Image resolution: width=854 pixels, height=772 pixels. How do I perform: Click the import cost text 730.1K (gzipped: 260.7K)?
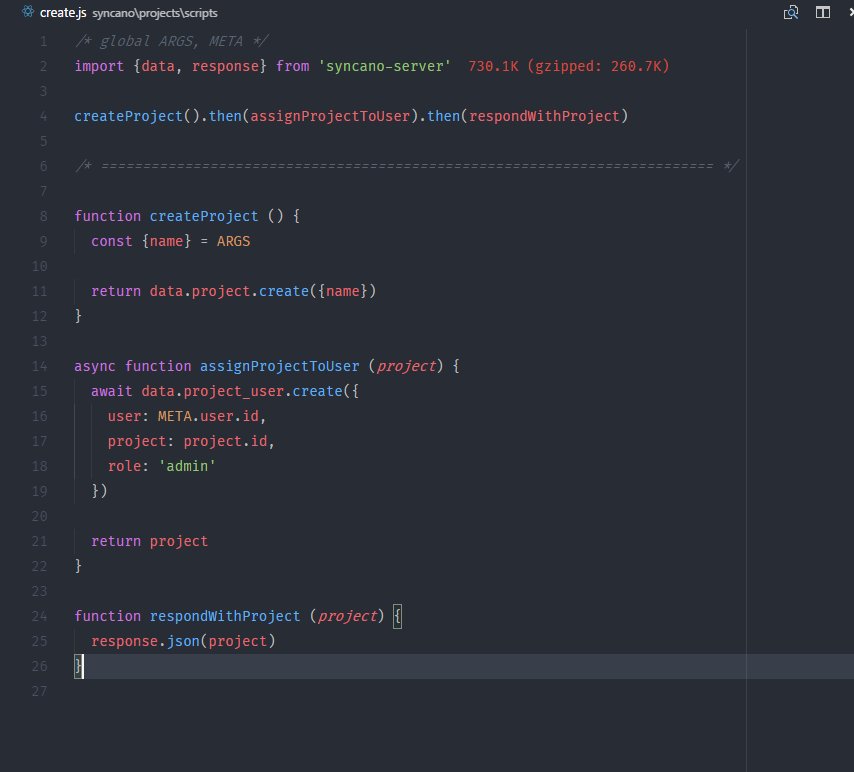point(569,66)
